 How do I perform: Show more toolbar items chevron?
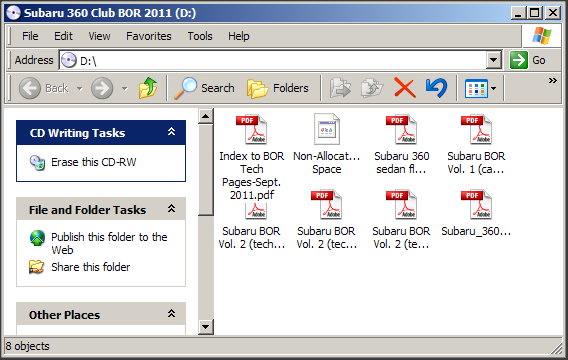click(x=552, y=80)
